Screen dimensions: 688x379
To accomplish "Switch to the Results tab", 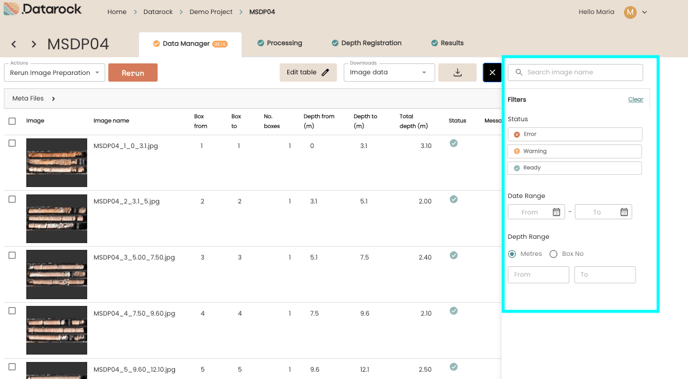I will click(x=447, y=43).
